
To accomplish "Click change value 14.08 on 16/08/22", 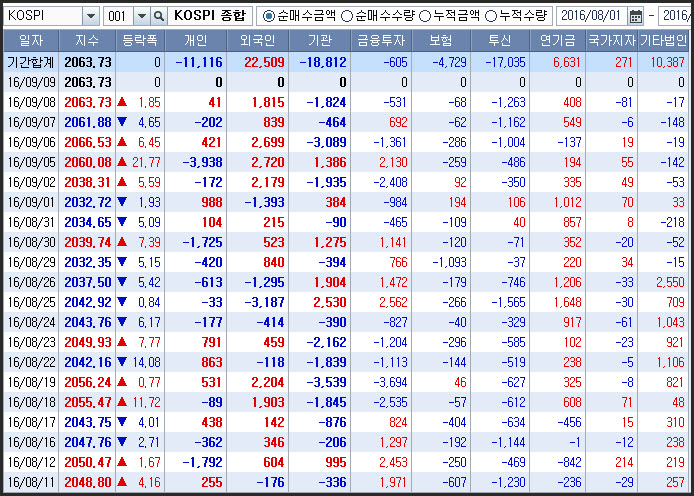I will point(146,362).
